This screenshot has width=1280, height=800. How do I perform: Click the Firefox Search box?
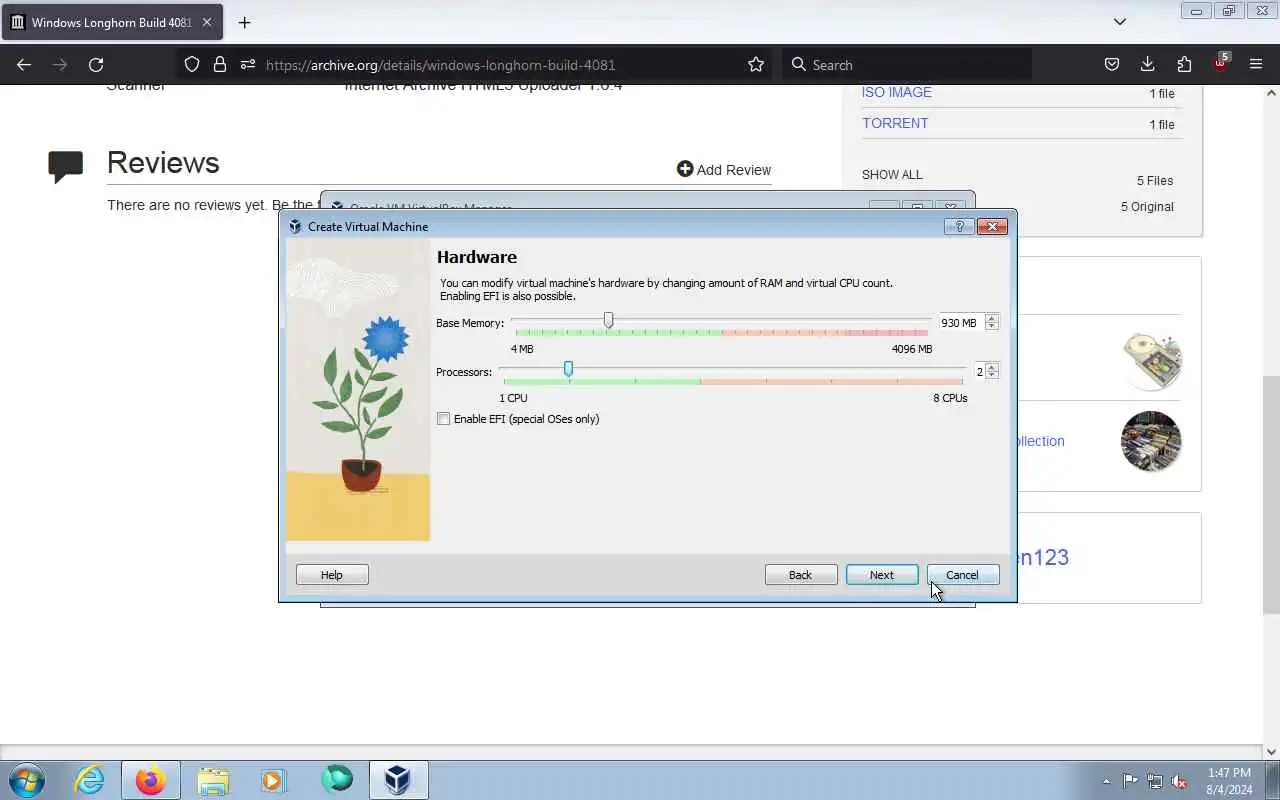point(905,65)
